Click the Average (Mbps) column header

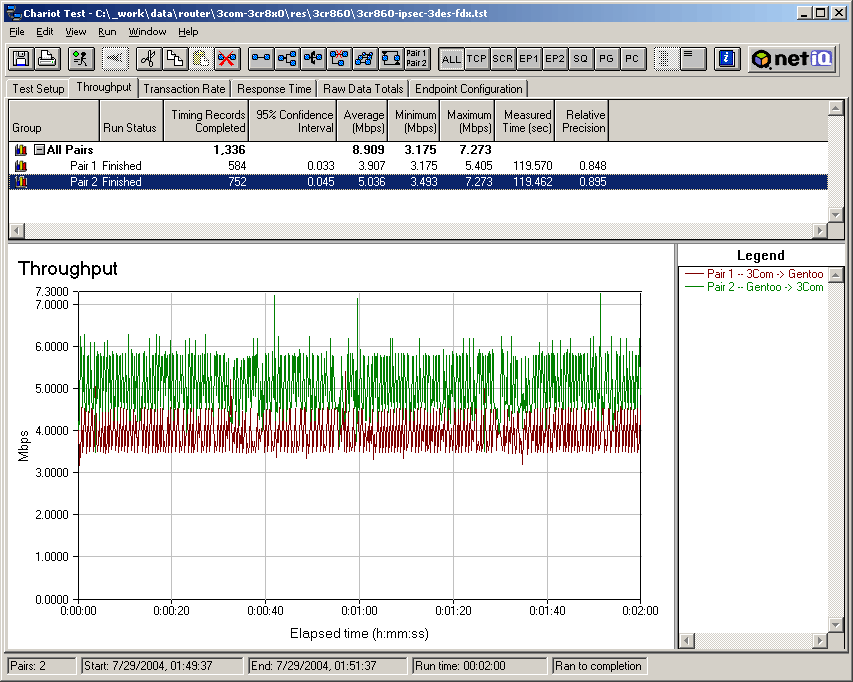[363, 122]
